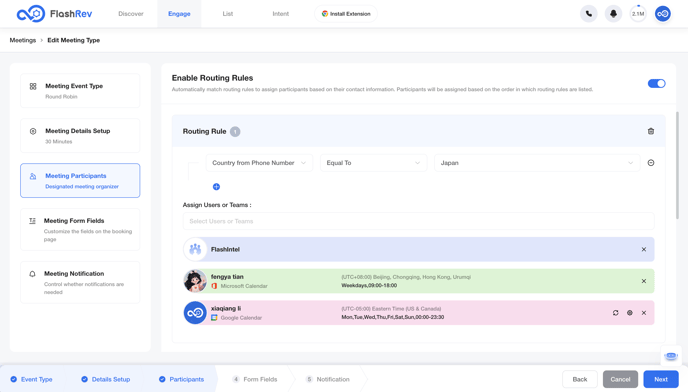The image size is (688, 392).
Task: Click the Meeting Event Type grid icon
Action: (x=33, y=86)
